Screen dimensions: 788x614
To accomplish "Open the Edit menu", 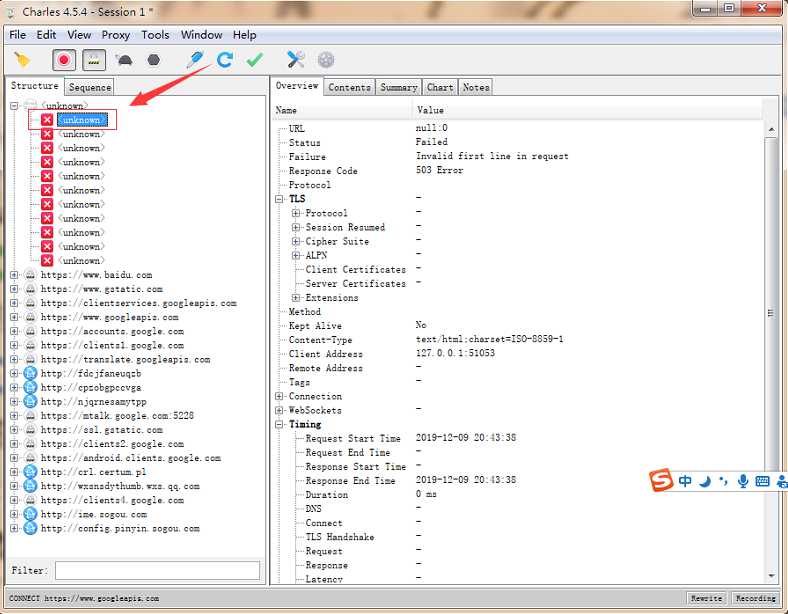I will pyautogui.click(x=46, y=35).
